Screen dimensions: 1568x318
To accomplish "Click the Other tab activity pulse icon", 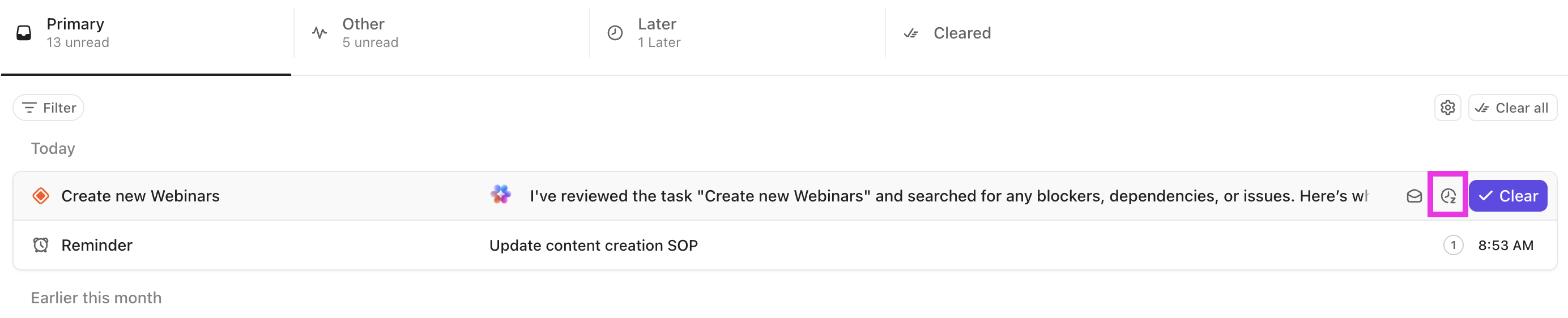I will [x=319, y=33].
